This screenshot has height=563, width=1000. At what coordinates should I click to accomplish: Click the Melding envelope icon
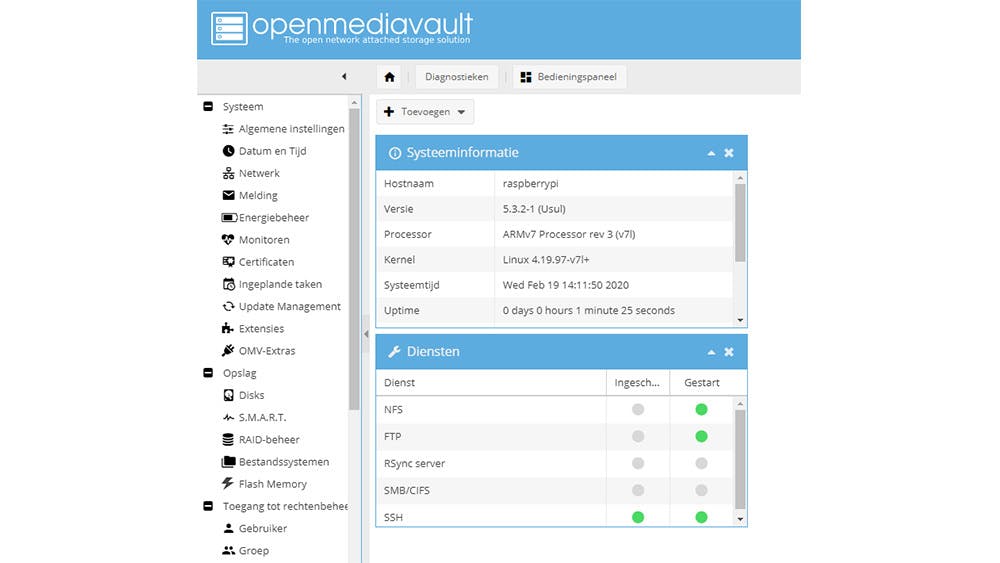pyautogui.click(x=228, y=195)
